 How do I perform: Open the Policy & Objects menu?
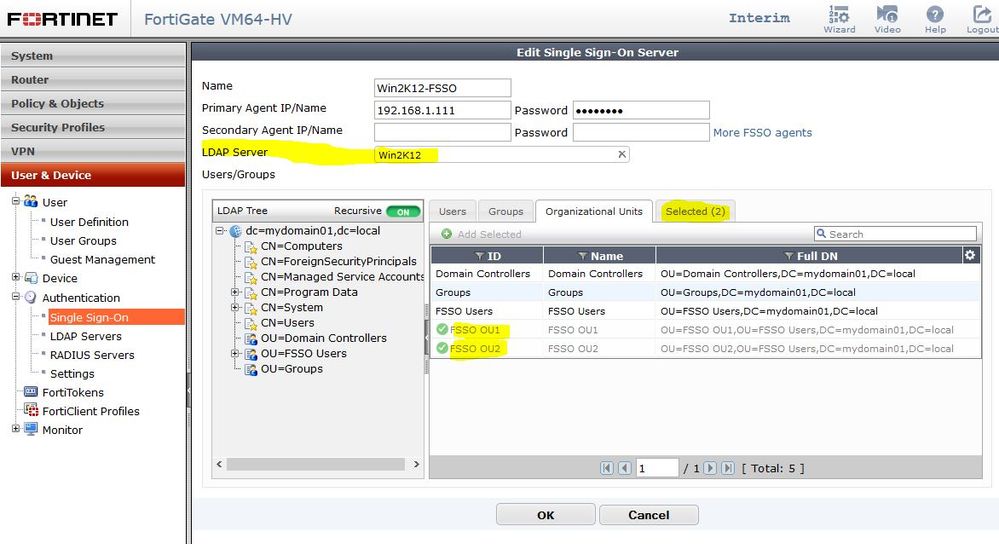pos(93,103)
